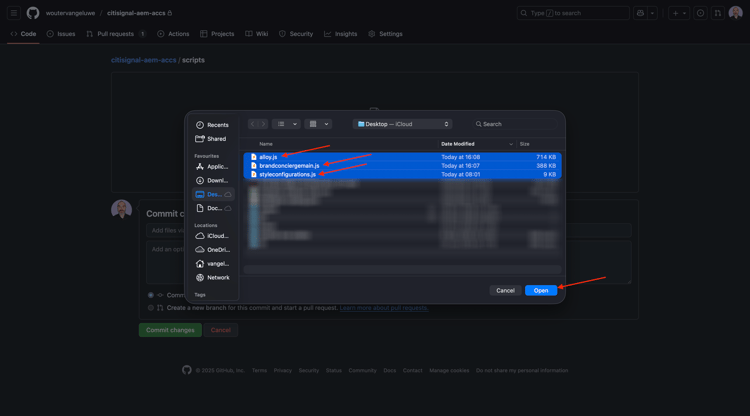This screenshot has width=750, height=416.
Task: Select Downloads in Favourites sidebar
Action: pyautogui.click(x=212, y=181)
